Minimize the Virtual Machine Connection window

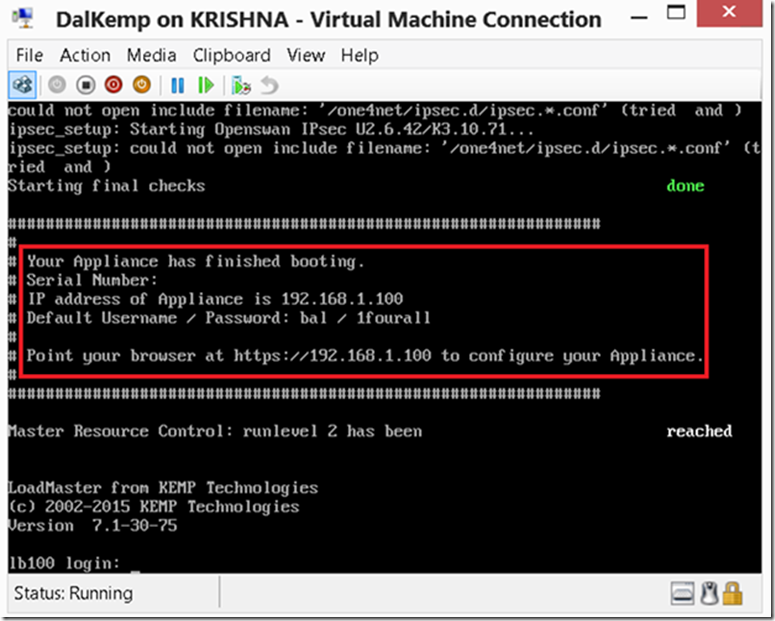[639, 18]
